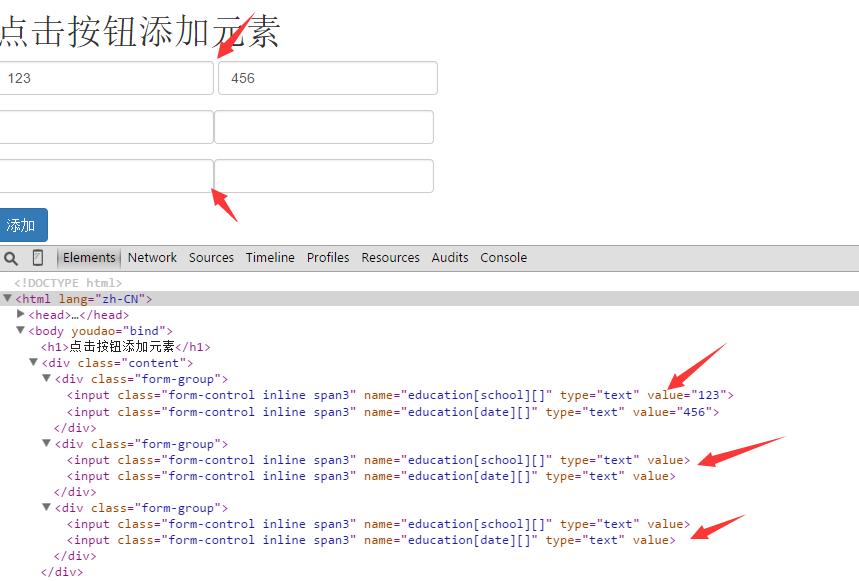Collapse the first form-group div node
Viewport: 859px width, 581px height.
click(47, 378)
